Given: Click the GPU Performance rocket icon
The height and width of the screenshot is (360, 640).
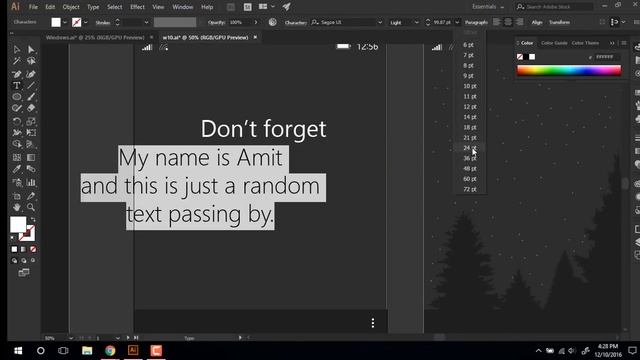Looking at the screenshot, I should click(287, 7).
